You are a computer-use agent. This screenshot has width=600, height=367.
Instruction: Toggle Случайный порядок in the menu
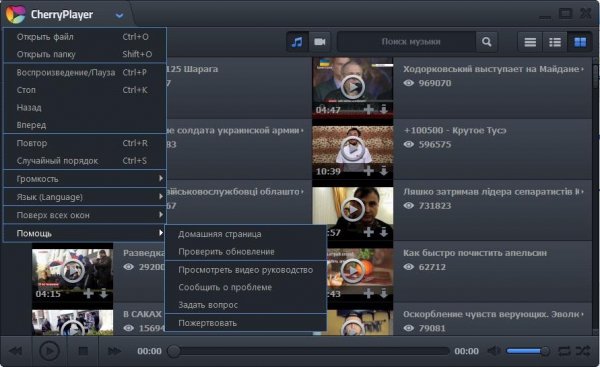click(85, 161)
